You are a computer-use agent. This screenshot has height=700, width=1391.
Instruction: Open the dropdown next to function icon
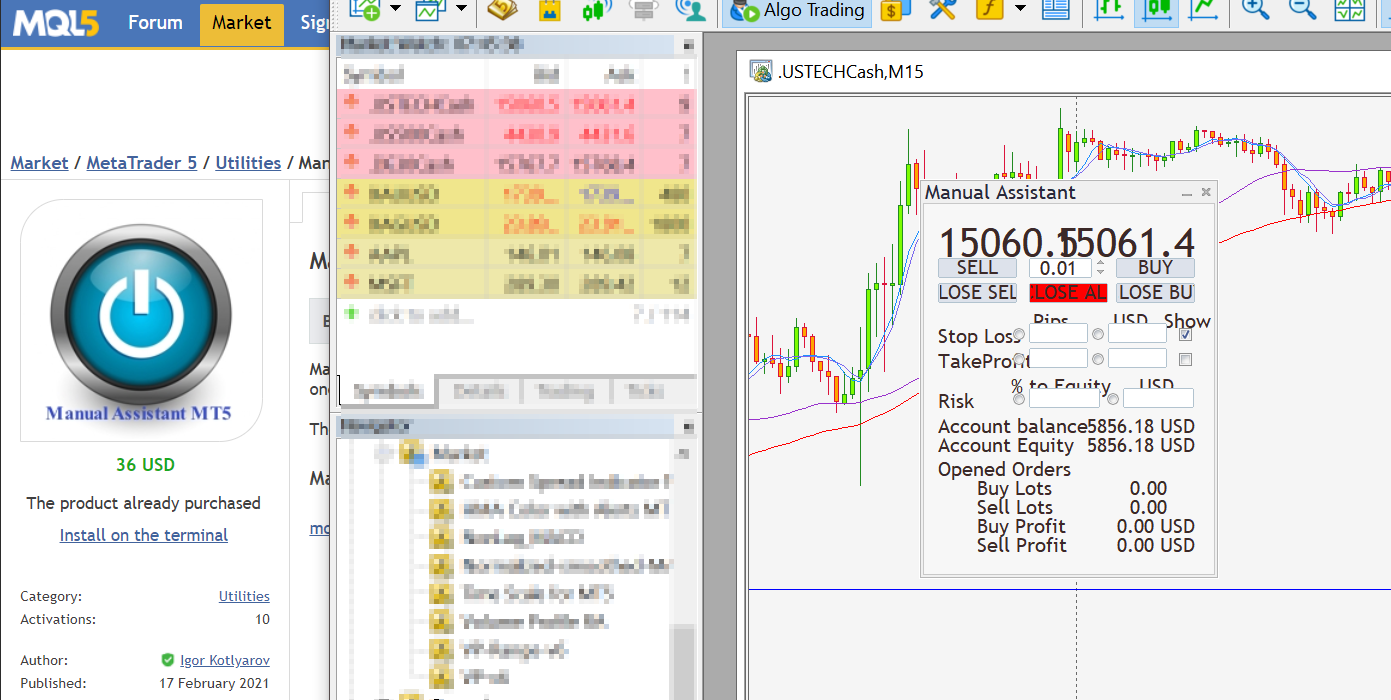[x=1020, y=10]
